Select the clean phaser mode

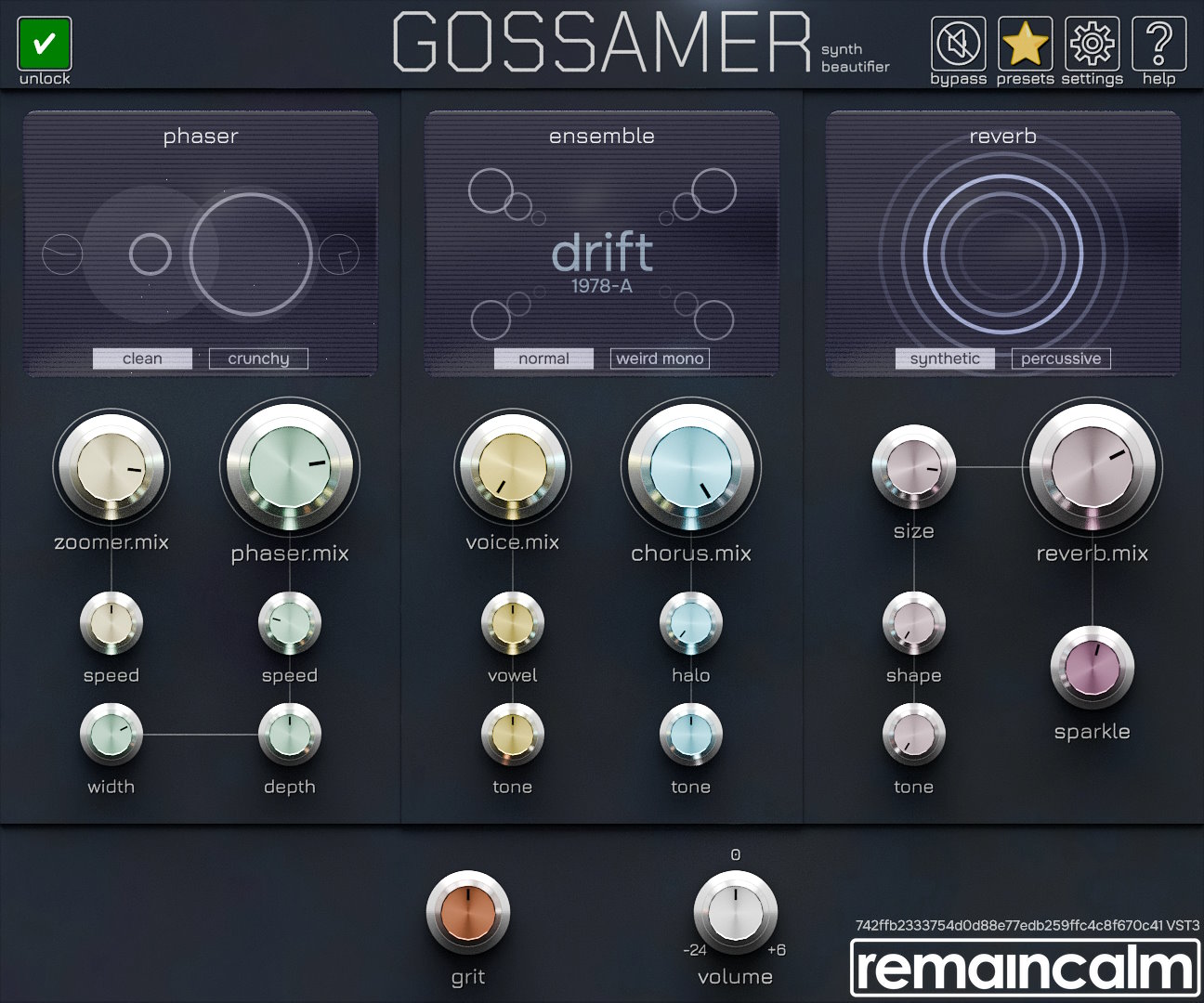pyautogui.click(x=142, y=358)
